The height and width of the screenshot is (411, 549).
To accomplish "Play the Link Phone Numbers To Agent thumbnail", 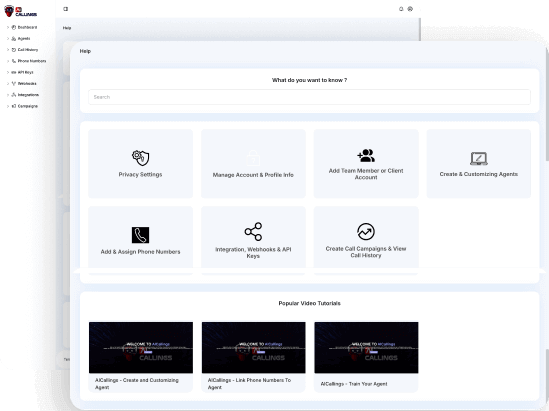I will 253,347.
